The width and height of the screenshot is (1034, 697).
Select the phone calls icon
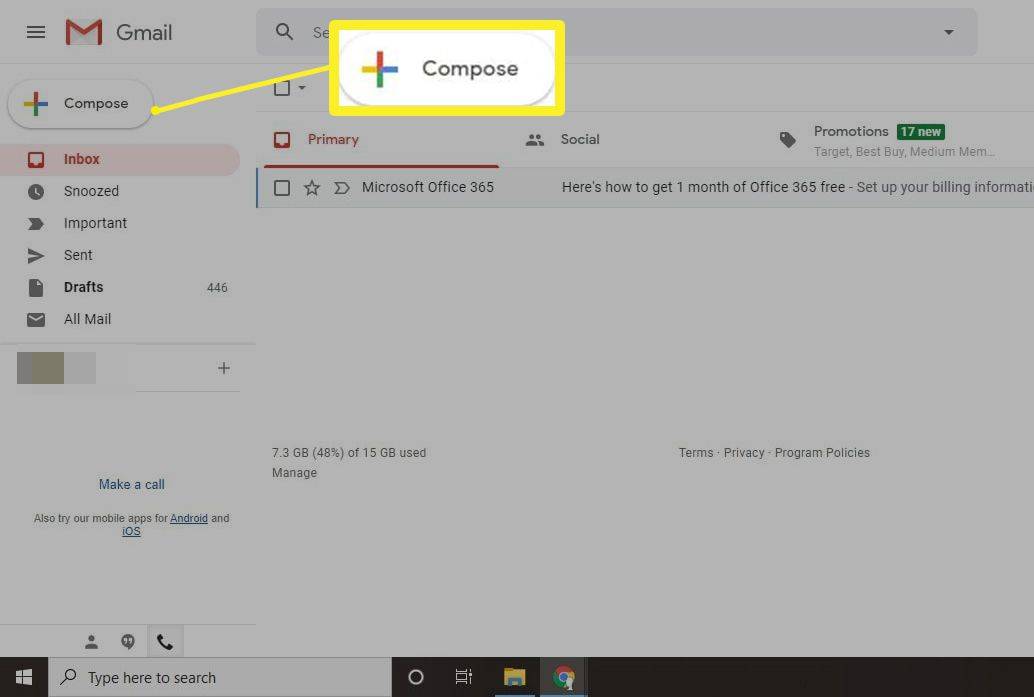point(165,642)
